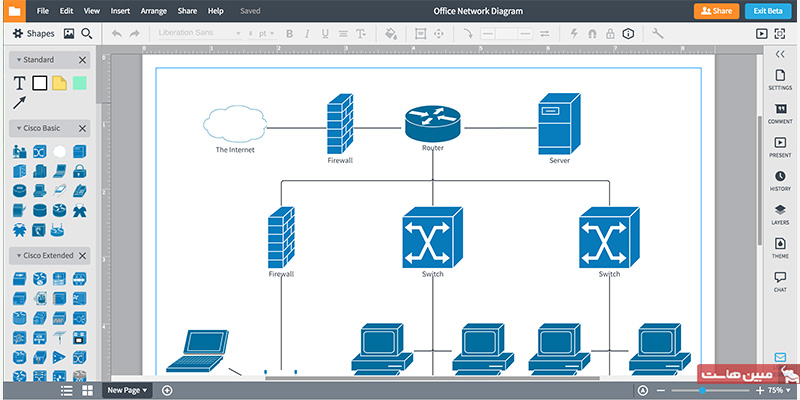Click the orange Share button

tap(716, 11)
